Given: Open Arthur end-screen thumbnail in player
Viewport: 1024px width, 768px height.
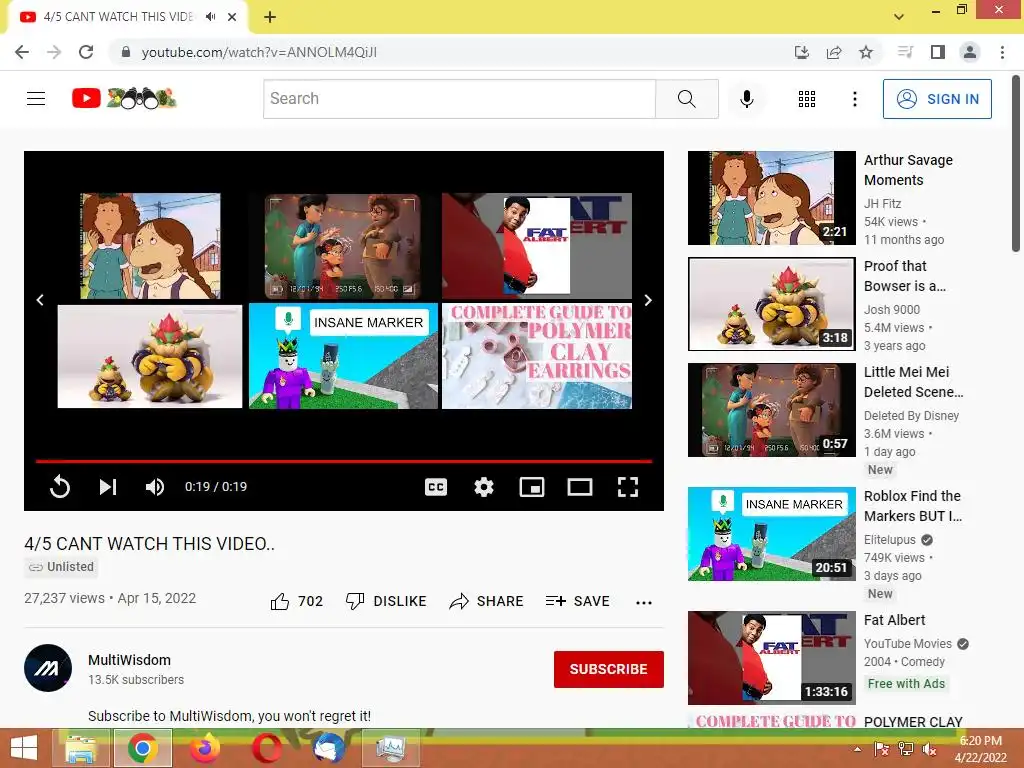Looking at the screenshot, I should coord(150,246).
